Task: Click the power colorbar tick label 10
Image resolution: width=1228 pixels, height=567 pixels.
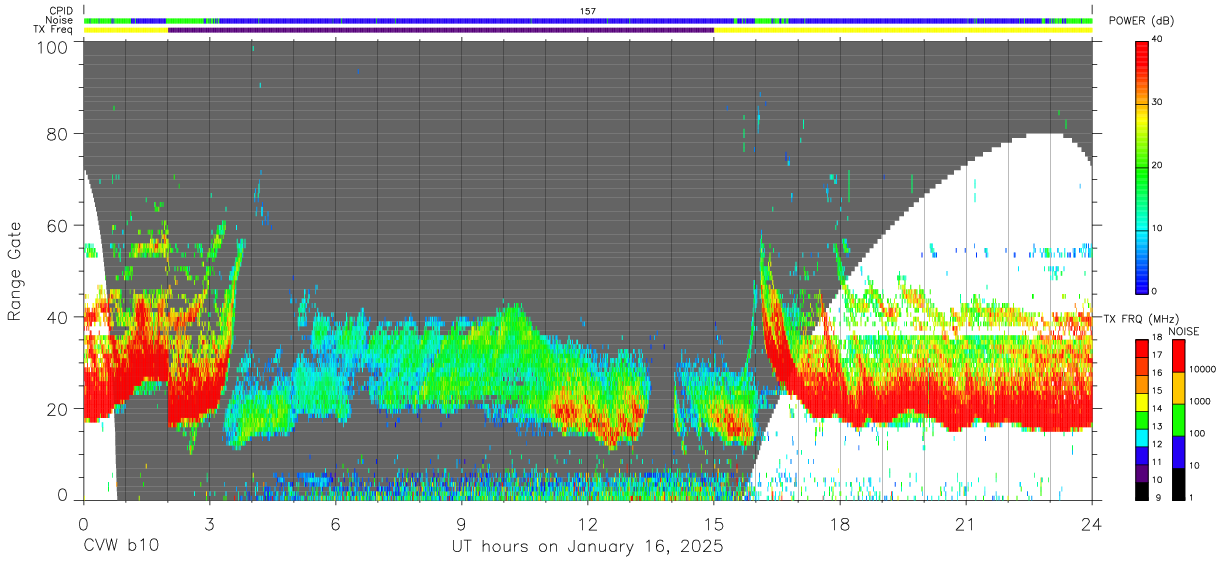Action: point(1159,228)
